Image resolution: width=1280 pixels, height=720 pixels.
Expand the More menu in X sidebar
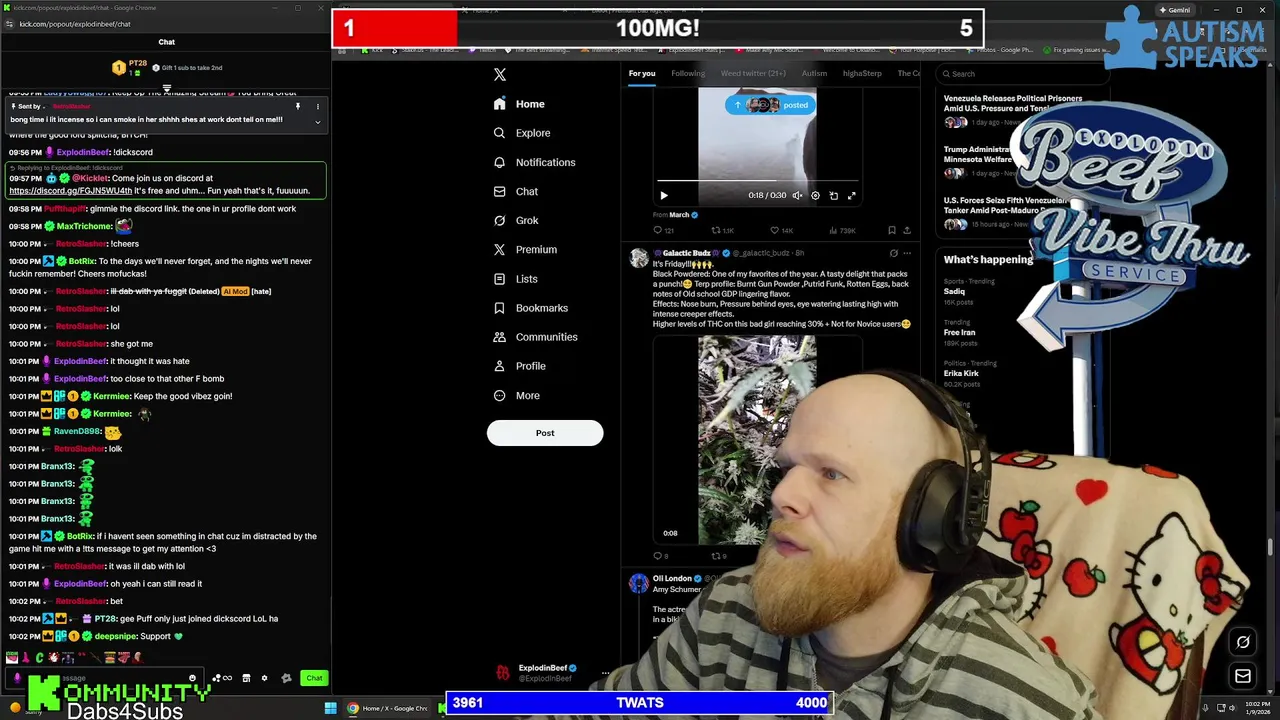516,395
